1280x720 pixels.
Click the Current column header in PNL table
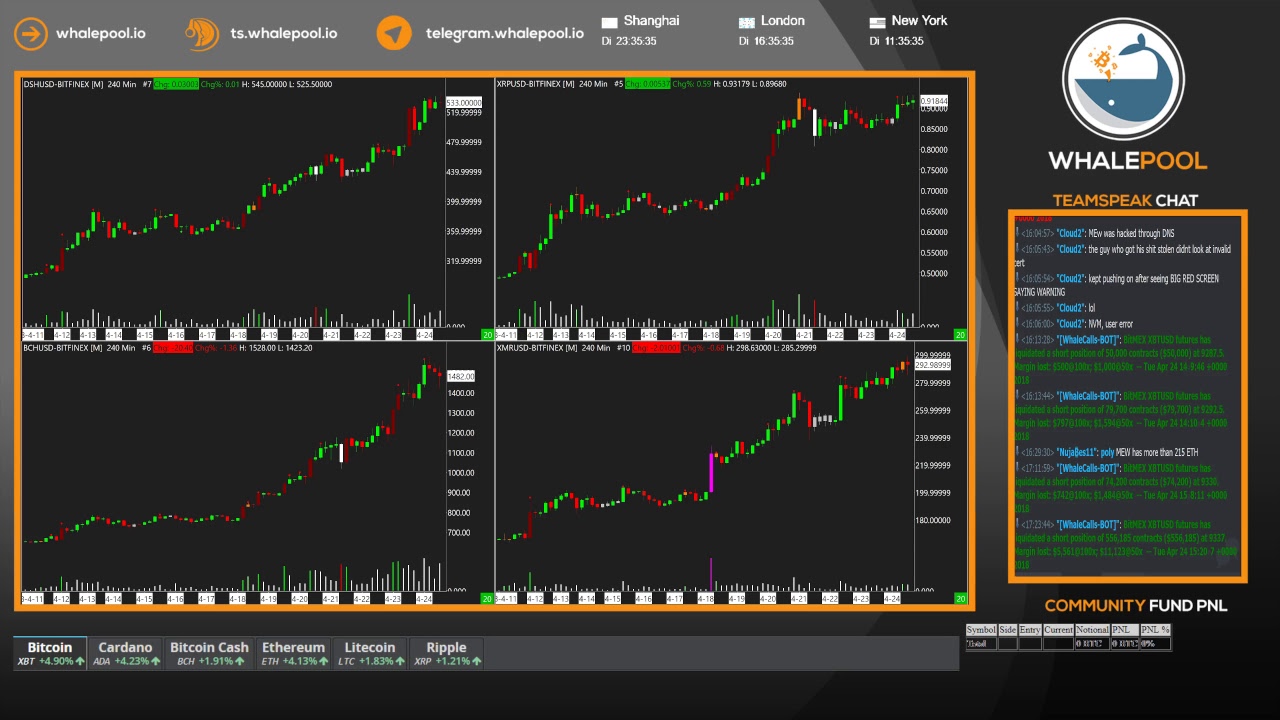(1058, 630)
